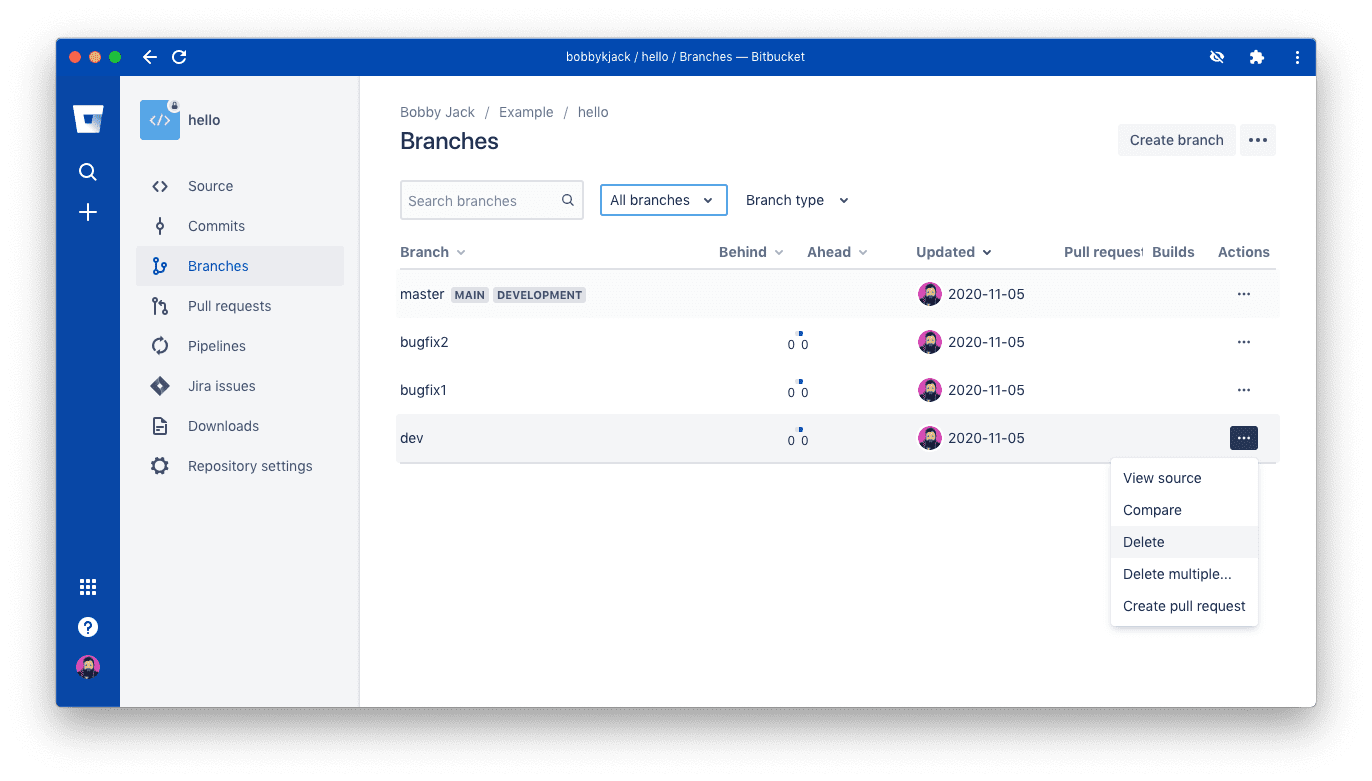Select Branches in sidebar navigation
This screenshot has height=781, width=1372.
(x=240, y=266)
